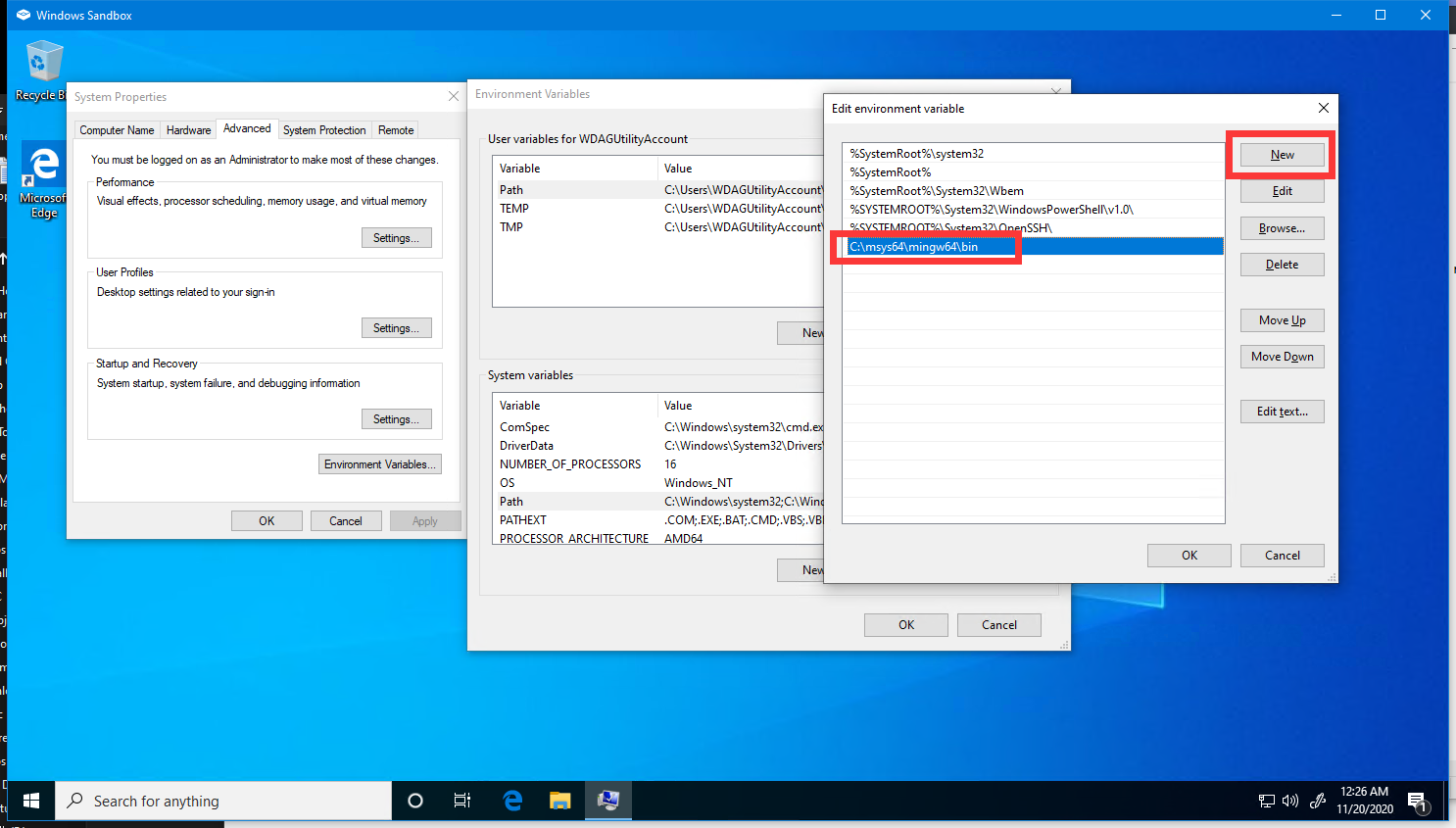
Task: Switch to Computer Name tab
Action: pyautogui.click(x=117, y=129)
